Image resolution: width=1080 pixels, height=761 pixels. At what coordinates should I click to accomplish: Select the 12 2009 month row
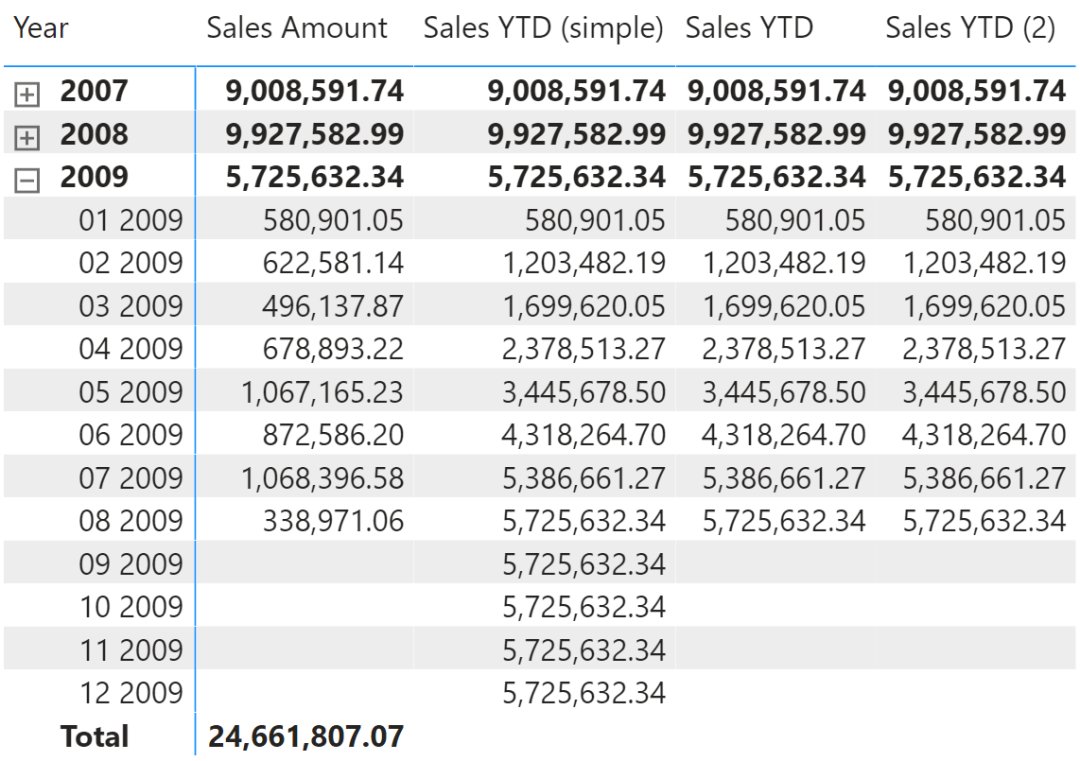(131, 693)
